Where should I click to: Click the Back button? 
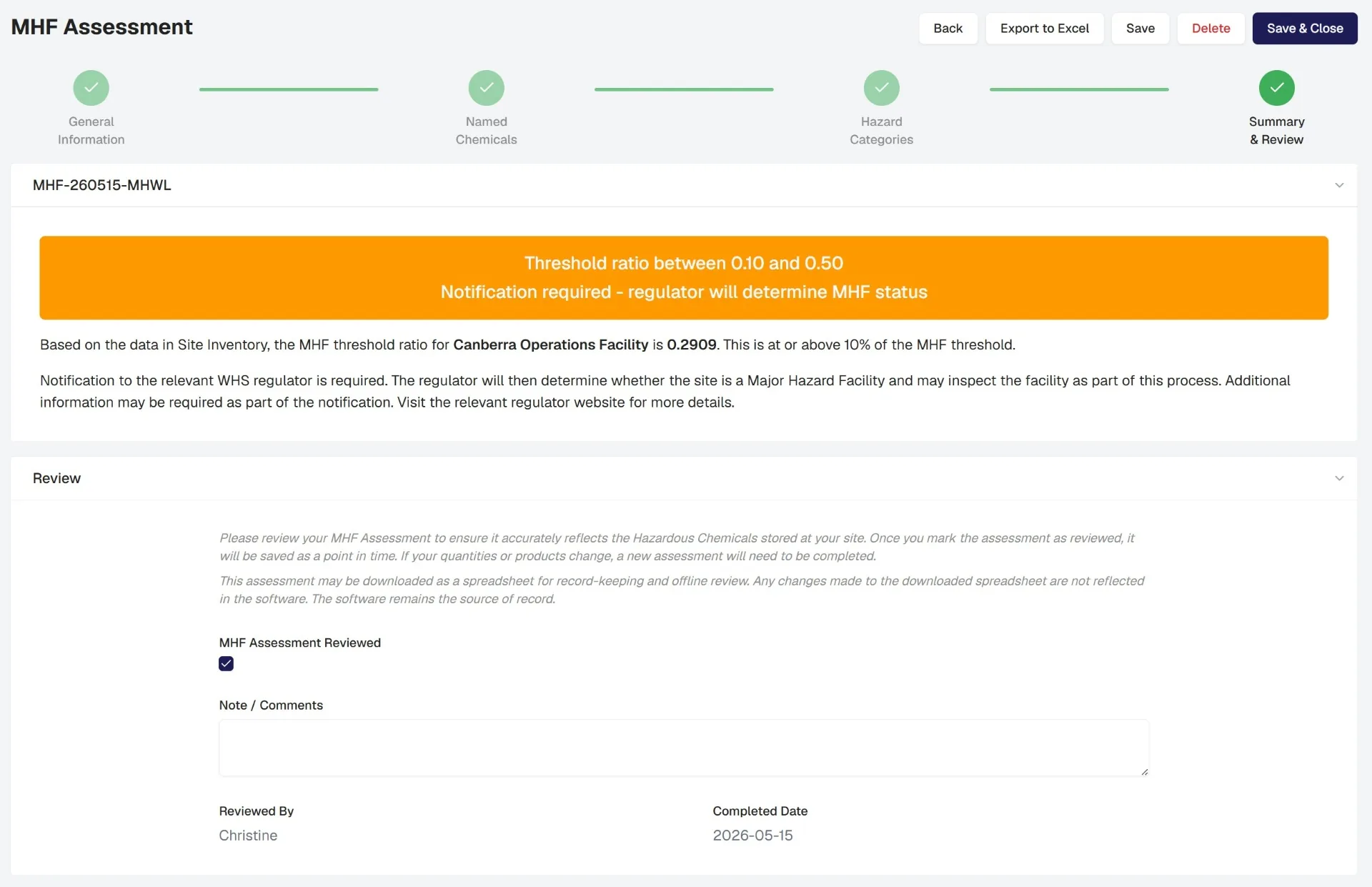[x=948, y=29]
